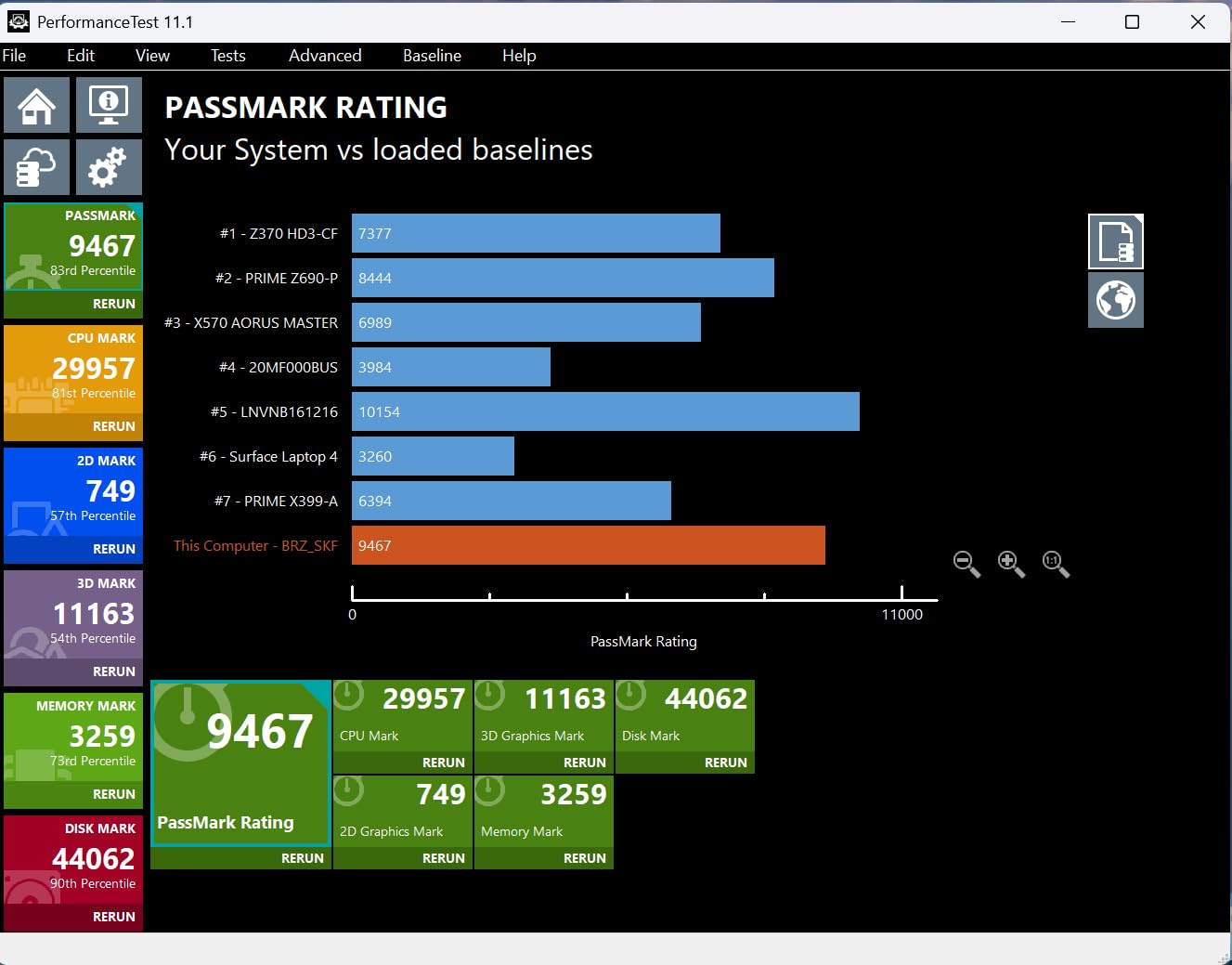1232x965 pixels.
Task: Select the 3D Mark sidebar tile
Action: tap(73, 613)
